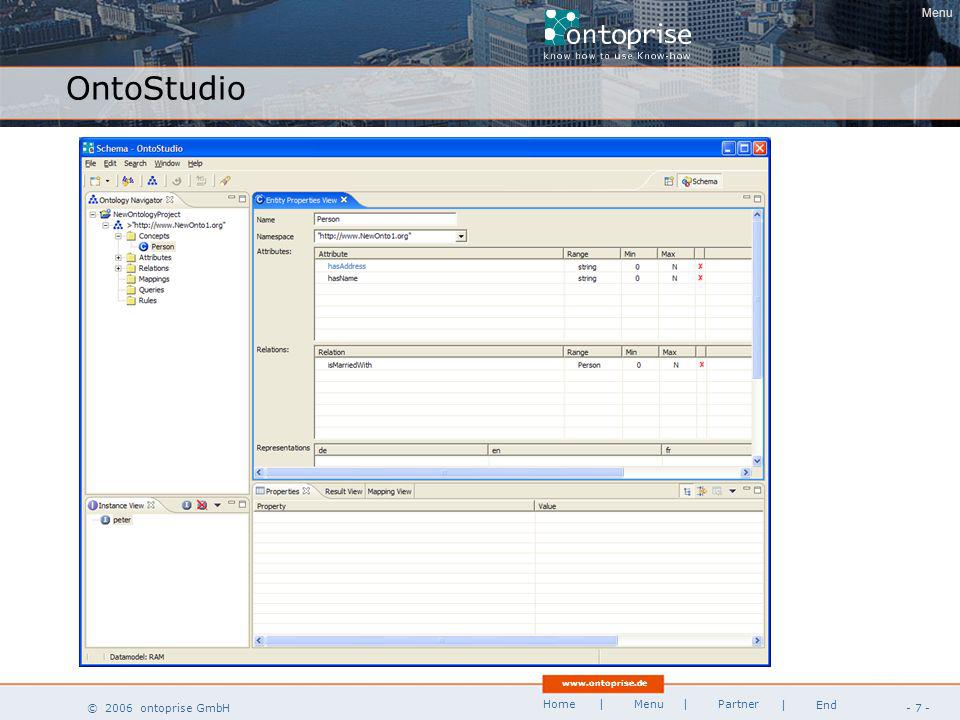The image size is (960, 720).
Task: Select the peter instance
Action: pos(116,520)
